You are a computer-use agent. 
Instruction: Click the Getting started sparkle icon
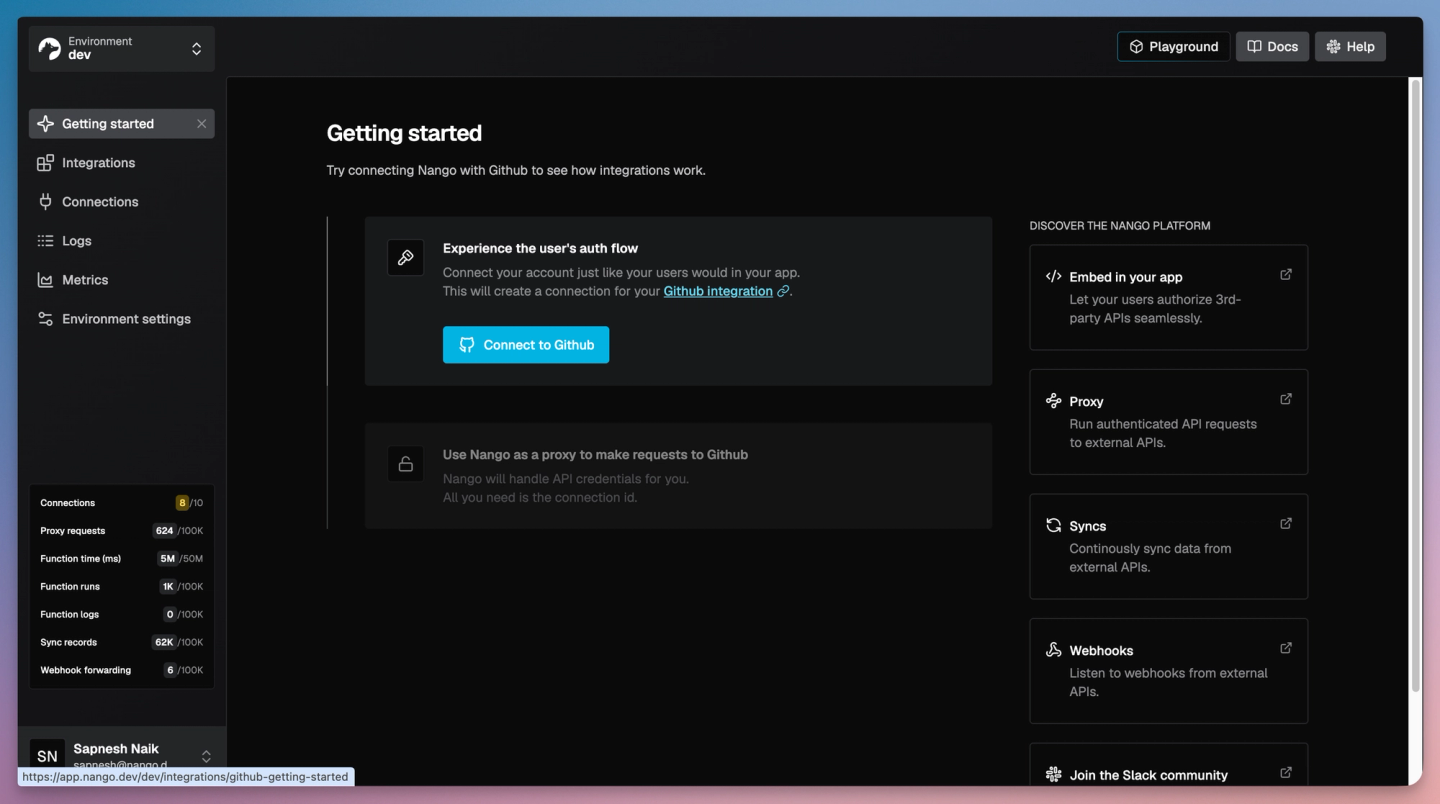45,124
